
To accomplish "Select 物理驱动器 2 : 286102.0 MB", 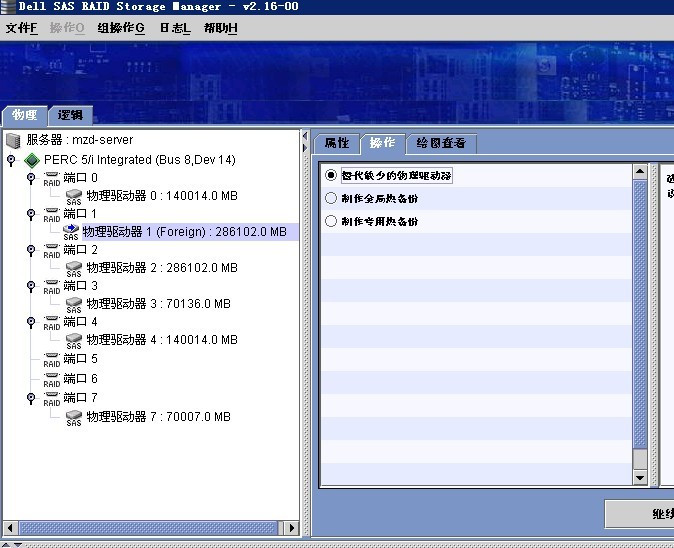I will pyautogui.click(x=162, y=268).
